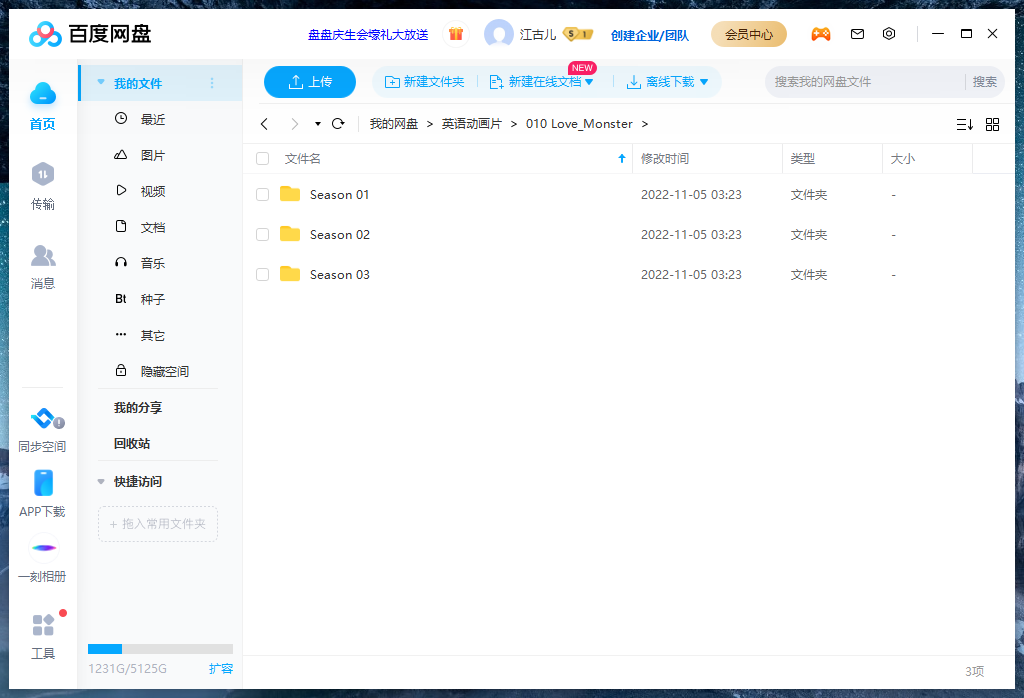Screen dimensions: 1024x698
Task: Click the 上传 upload button
Action: point(310,82)
